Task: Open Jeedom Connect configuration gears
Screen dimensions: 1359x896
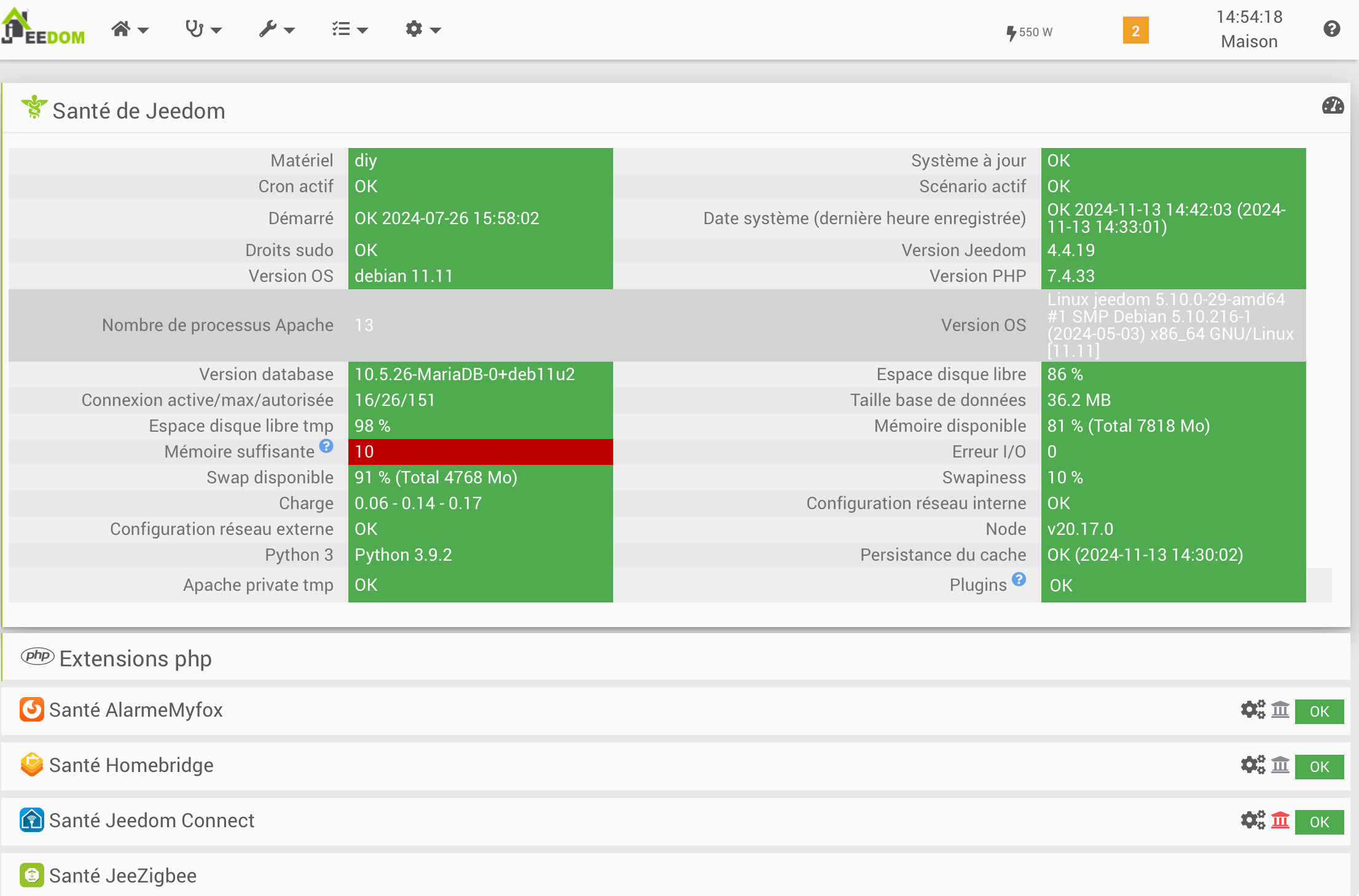Action: click(1252, 820)
